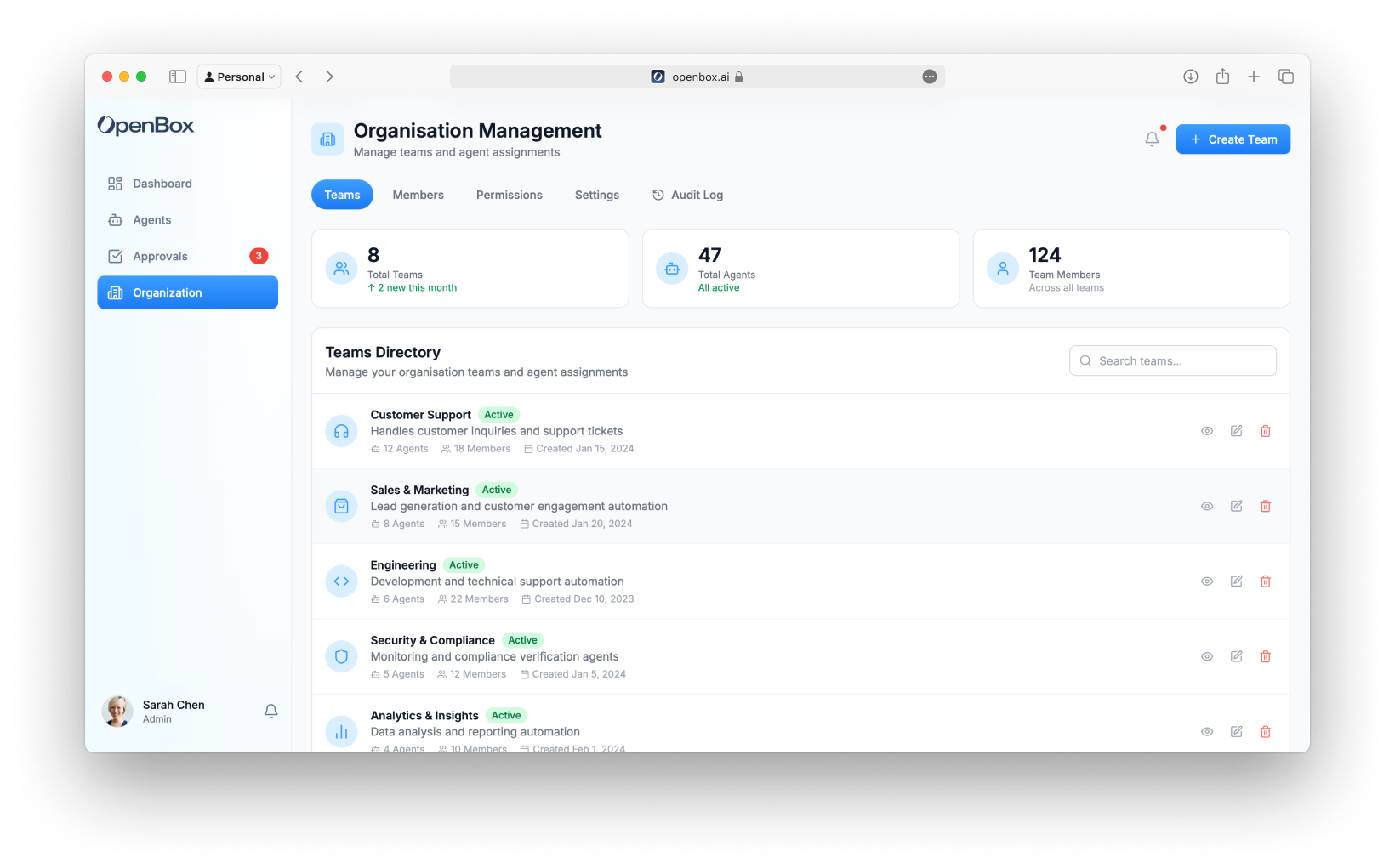1395x868 pixels.
Task: Show the Safari tab overview
Action: (1285, 77)
